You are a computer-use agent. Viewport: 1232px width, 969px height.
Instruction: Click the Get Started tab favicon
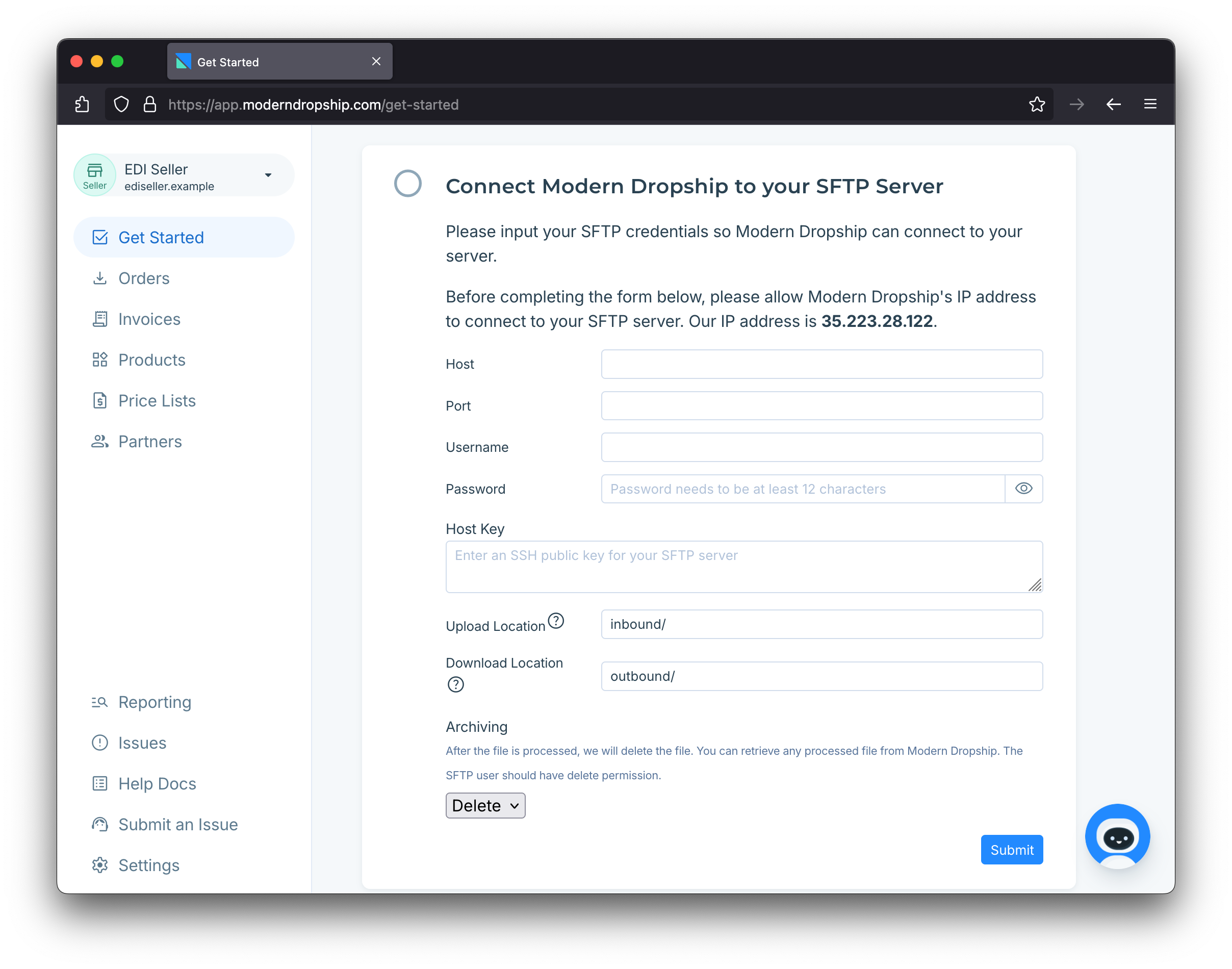[x=183, y=62]
